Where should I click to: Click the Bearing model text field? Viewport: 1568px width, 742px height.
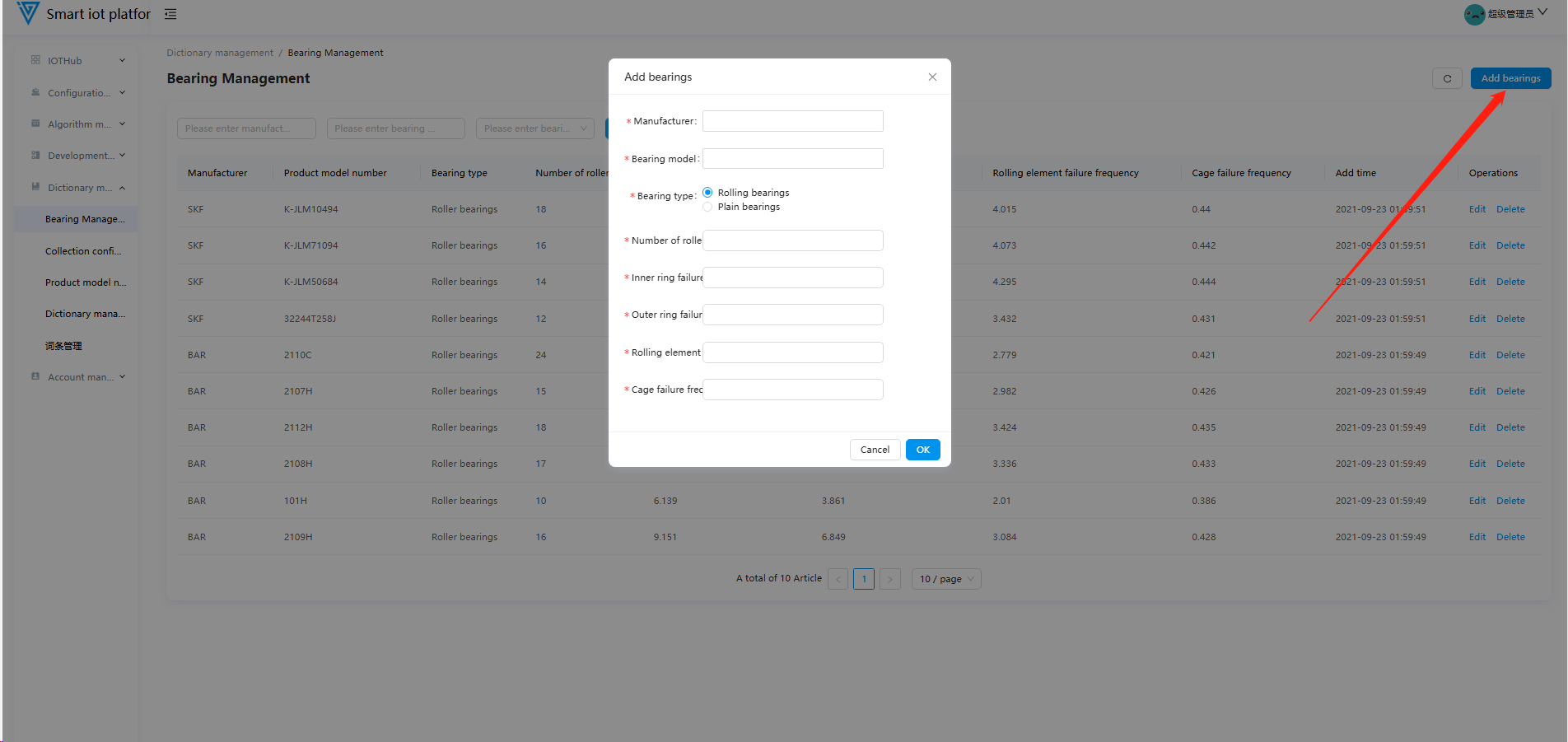click(x=792, y=159)
